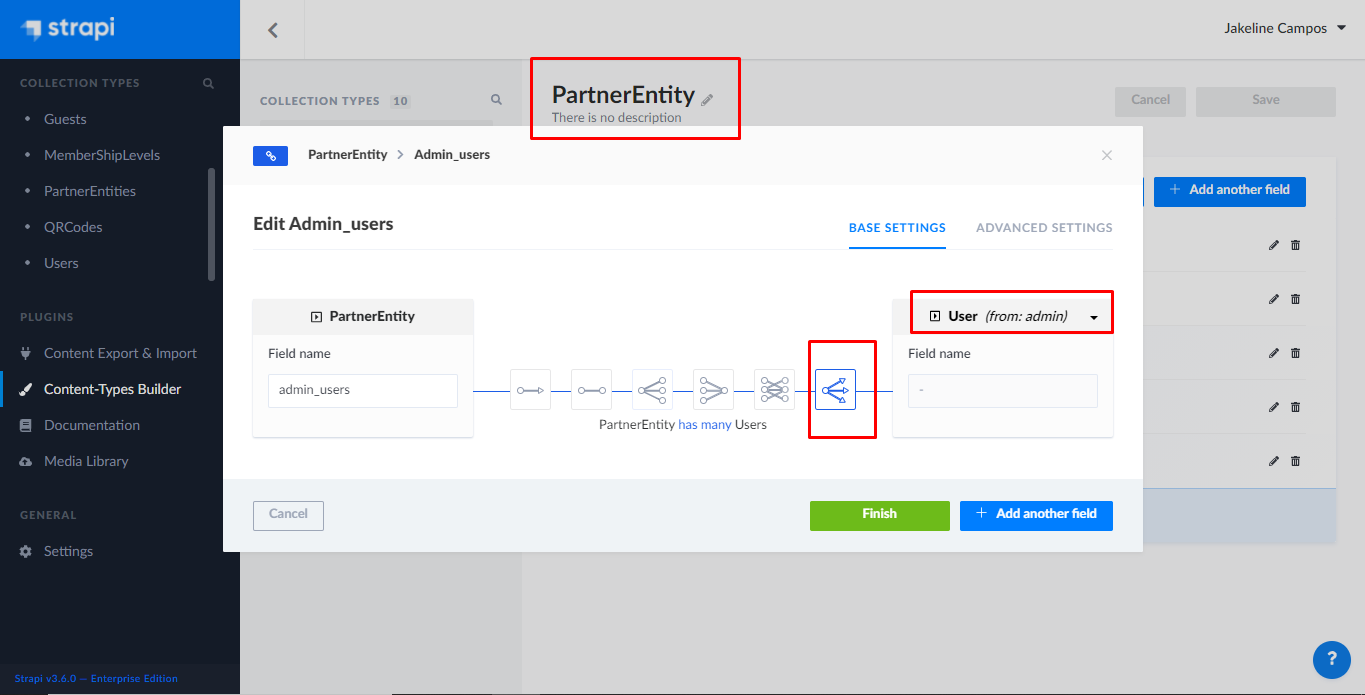Open Media Library in the sidebar

(86, 461)
